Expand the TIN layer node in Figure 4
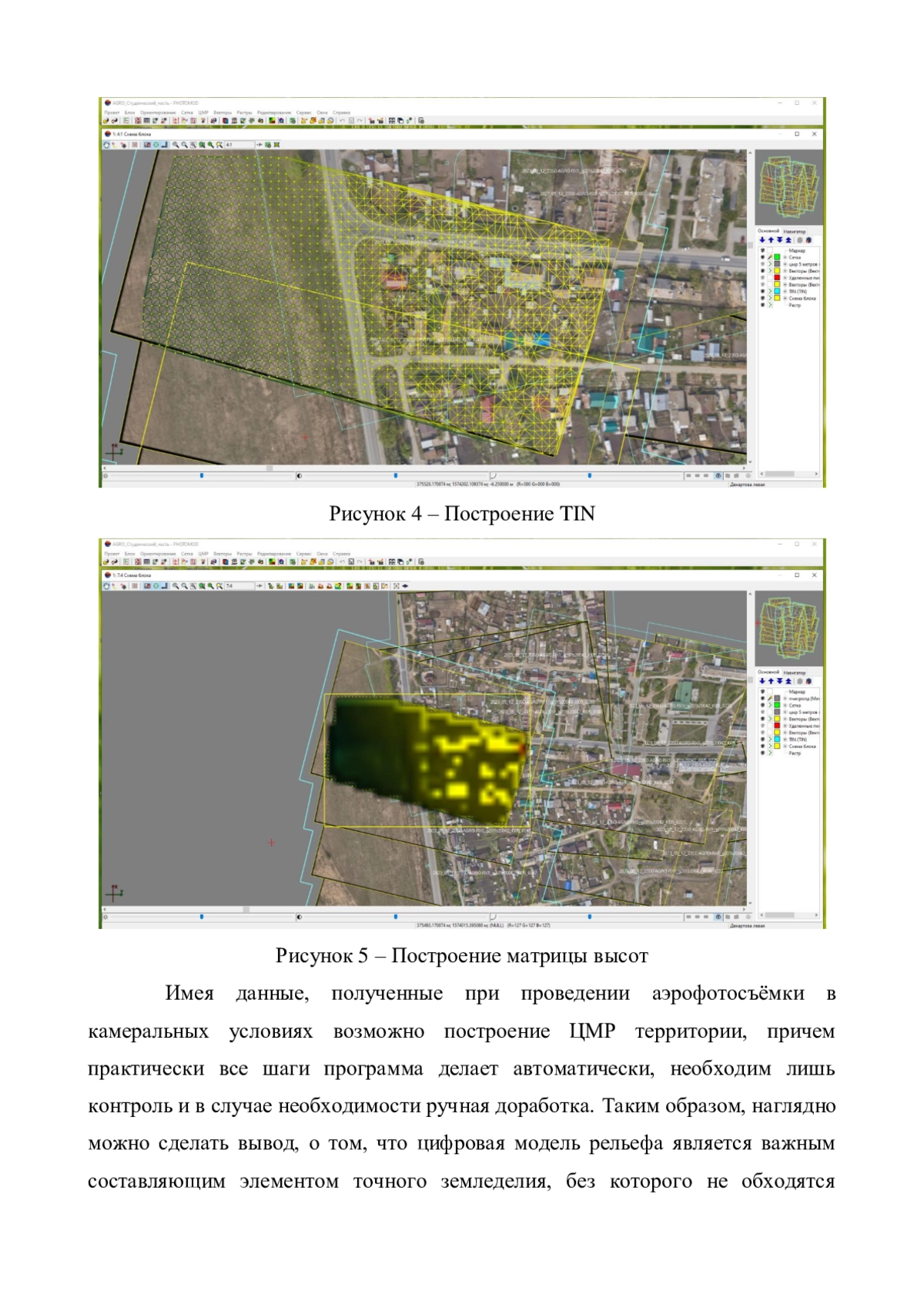The height and width of the screenshot is (1308, 924). tap(785, 292)
